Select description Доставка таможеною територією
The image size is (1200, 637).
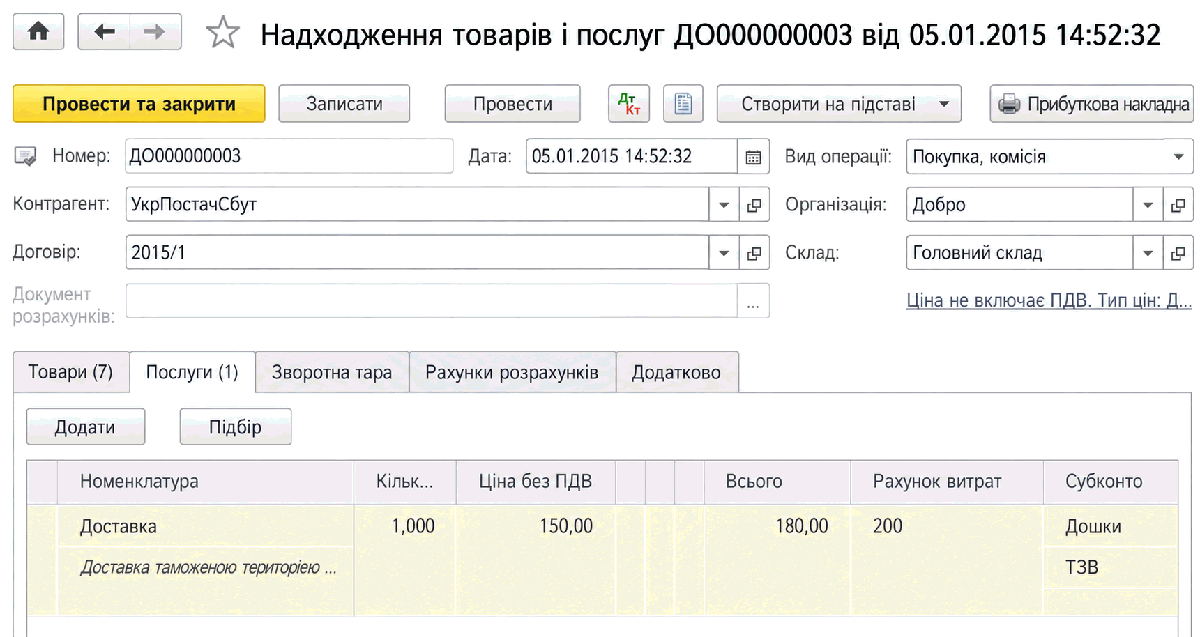pyautogui.click(x=207, y=568)
